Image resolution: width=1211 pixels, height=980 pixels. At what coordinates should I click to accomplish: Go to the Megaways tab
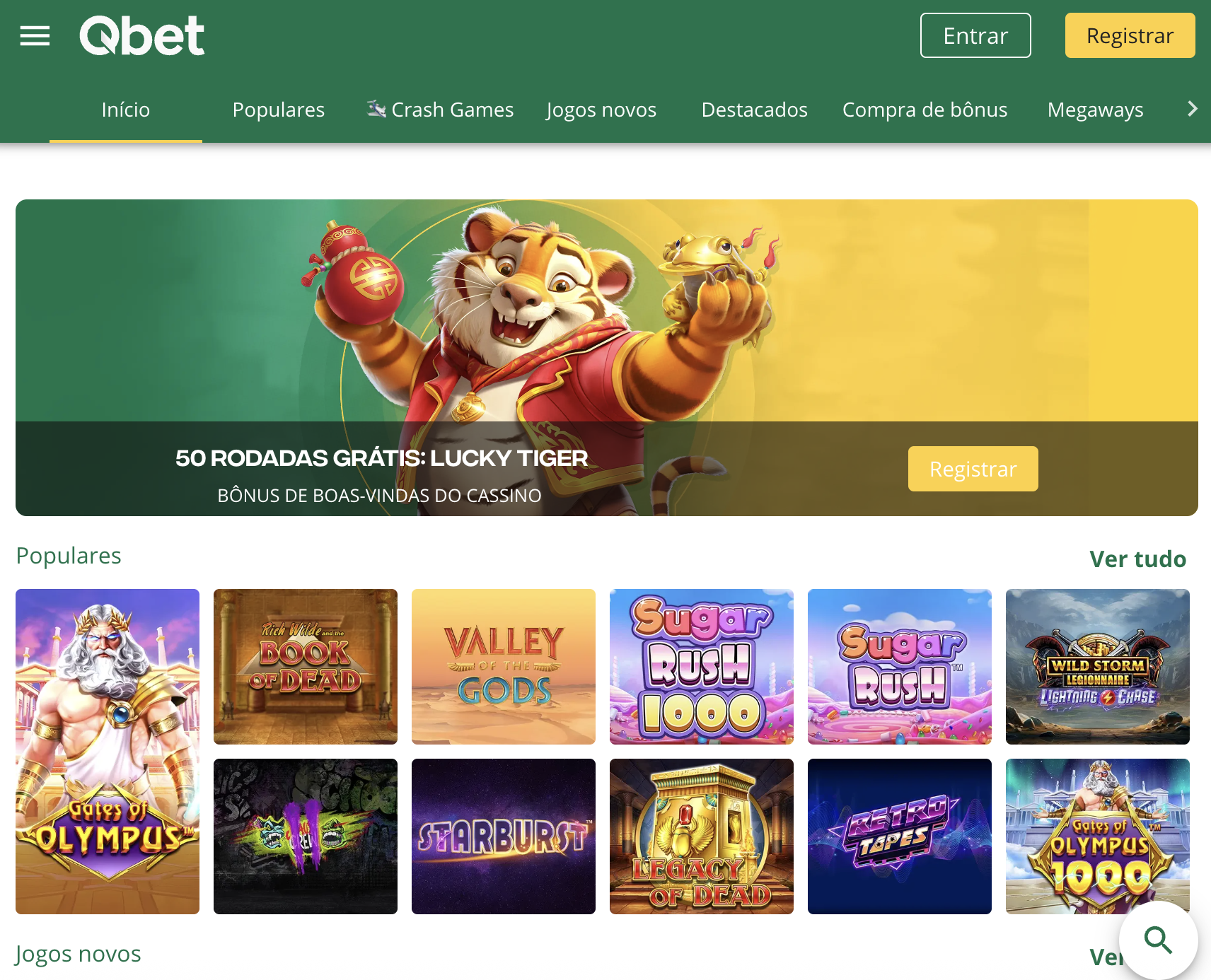(1095, 110)
